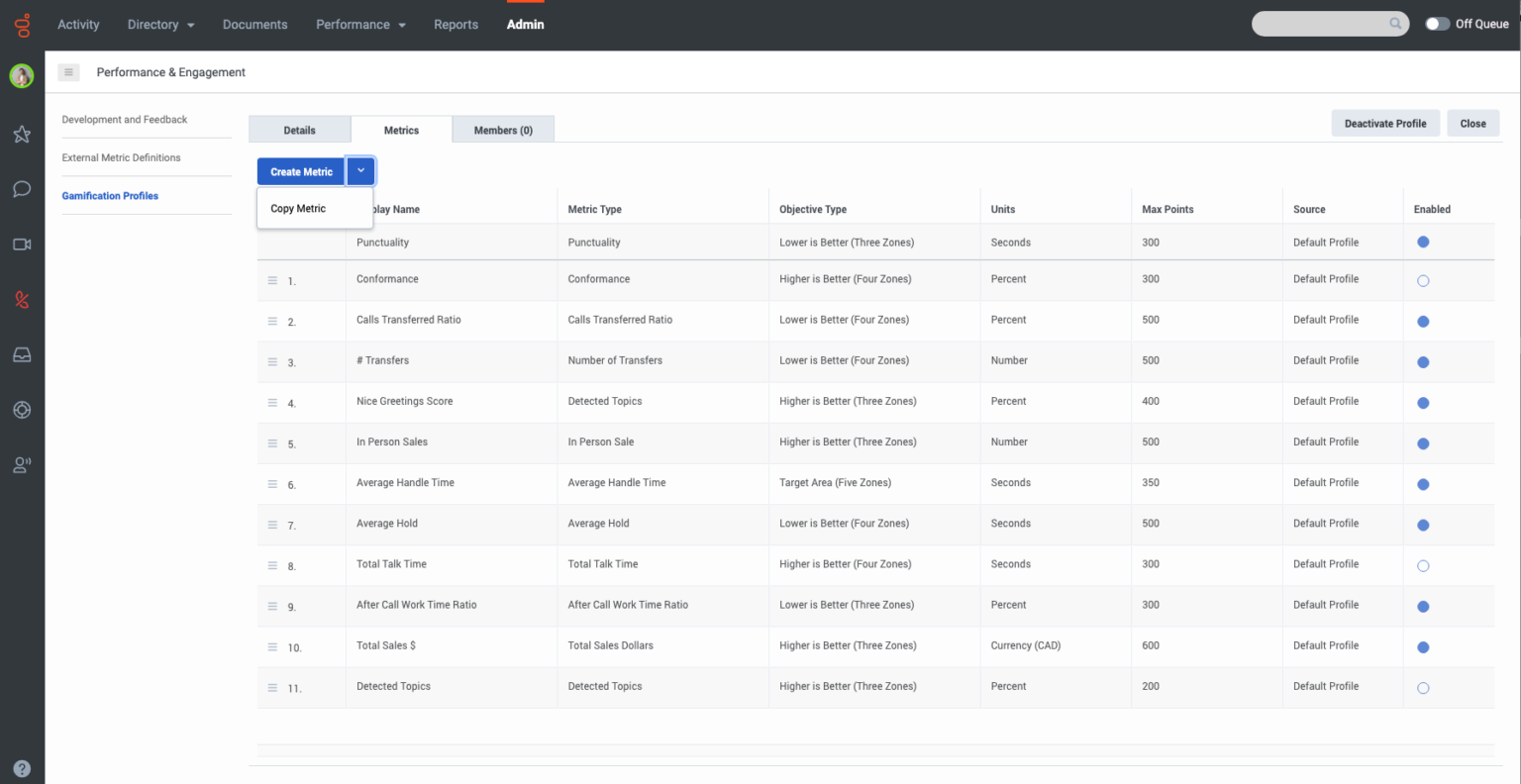Switch to the Members tab
Screen dimensions: 1521x784
pyautogui.click(x=503, y=129)
